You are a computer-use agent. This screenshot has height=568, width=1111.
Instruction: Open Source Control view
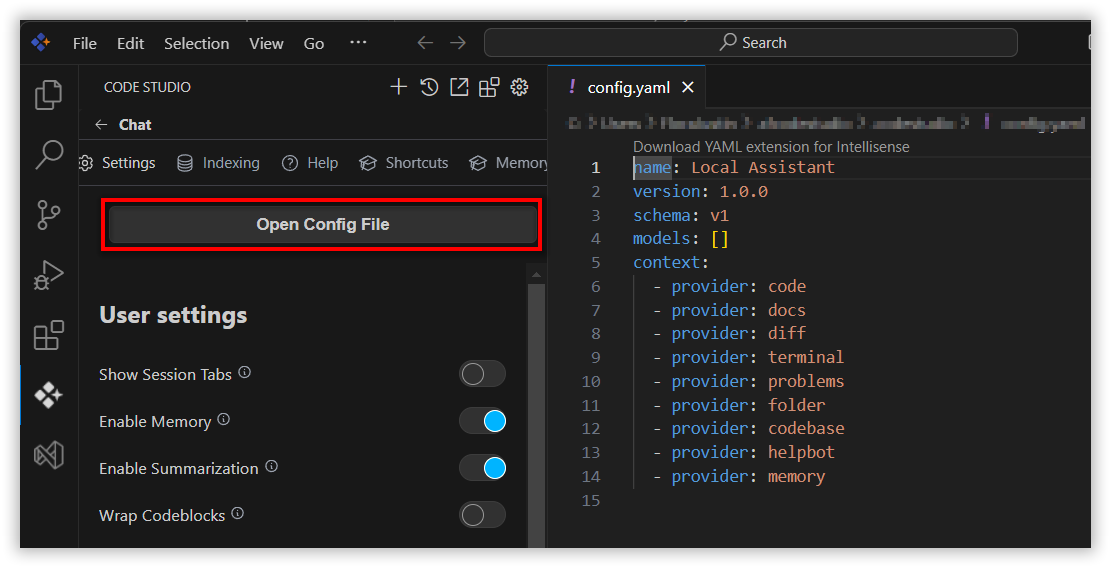point(48,215)
